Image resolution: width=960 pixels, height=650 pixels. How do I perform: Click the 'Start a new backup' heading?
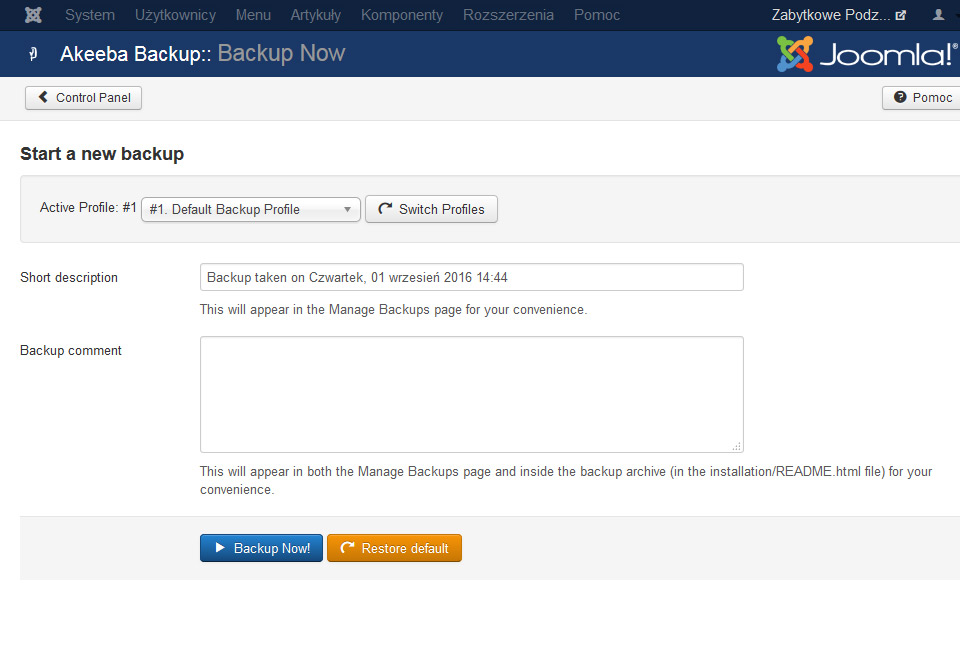pyautogui.click(x=102, y=154)
